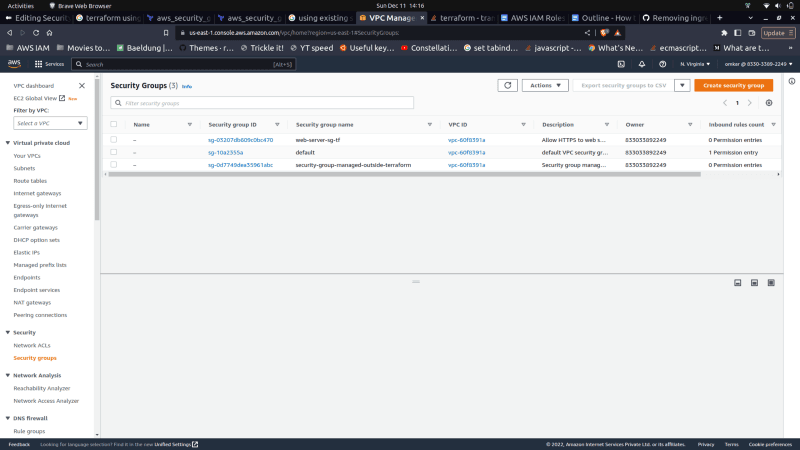
Task: Collapse the Security section
Action: (8, 332)
